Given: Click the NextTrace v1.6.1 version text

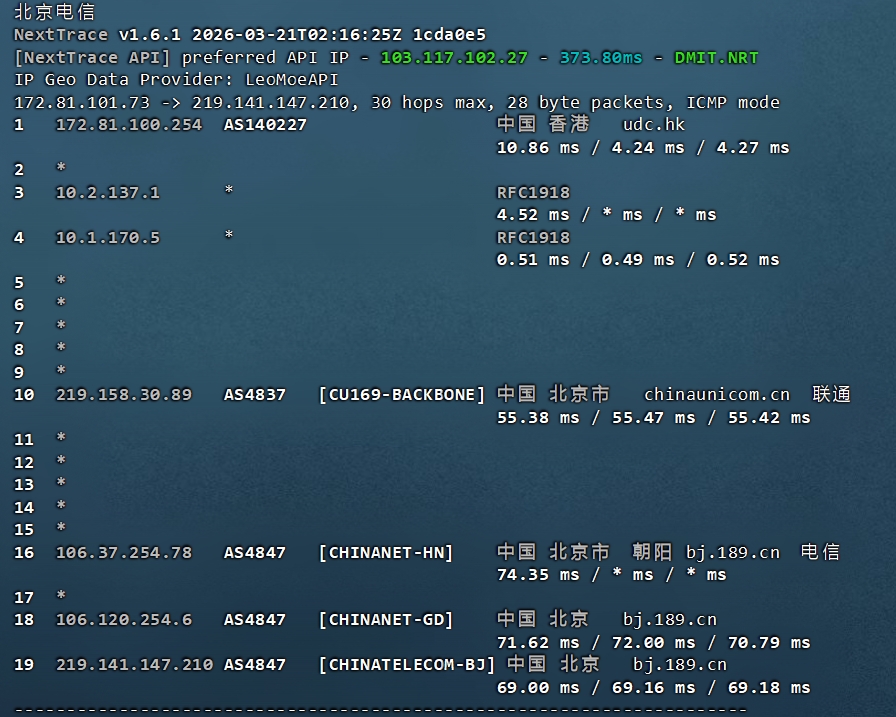Looking at the screenshot, I should point(97,34).
